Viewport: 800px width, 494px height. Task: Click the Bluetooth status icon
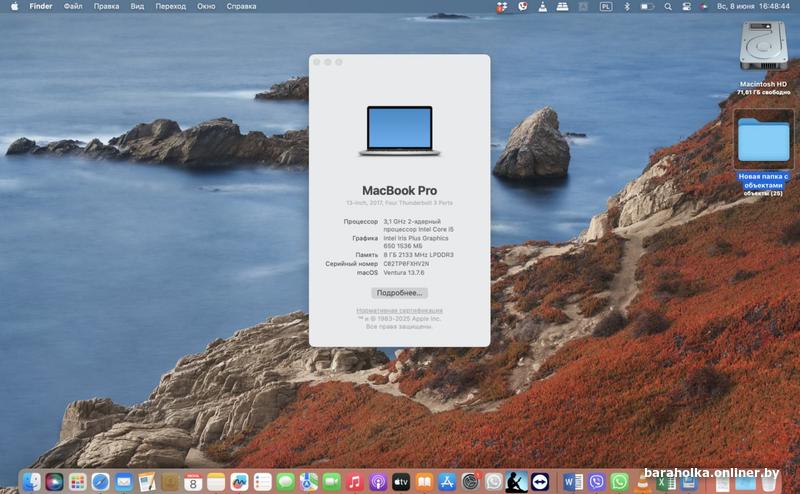pos(627,6)
